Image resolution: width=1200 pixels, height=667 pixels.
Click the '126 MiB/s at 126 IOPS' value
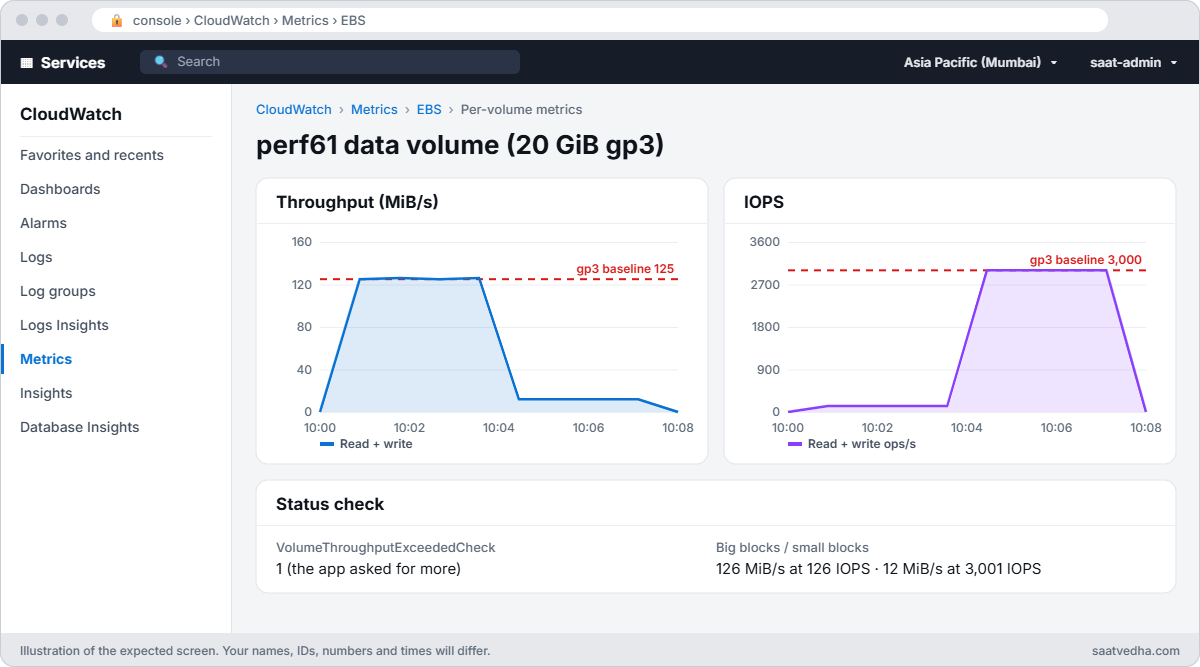pyautogui.click(x=793, y=569)
